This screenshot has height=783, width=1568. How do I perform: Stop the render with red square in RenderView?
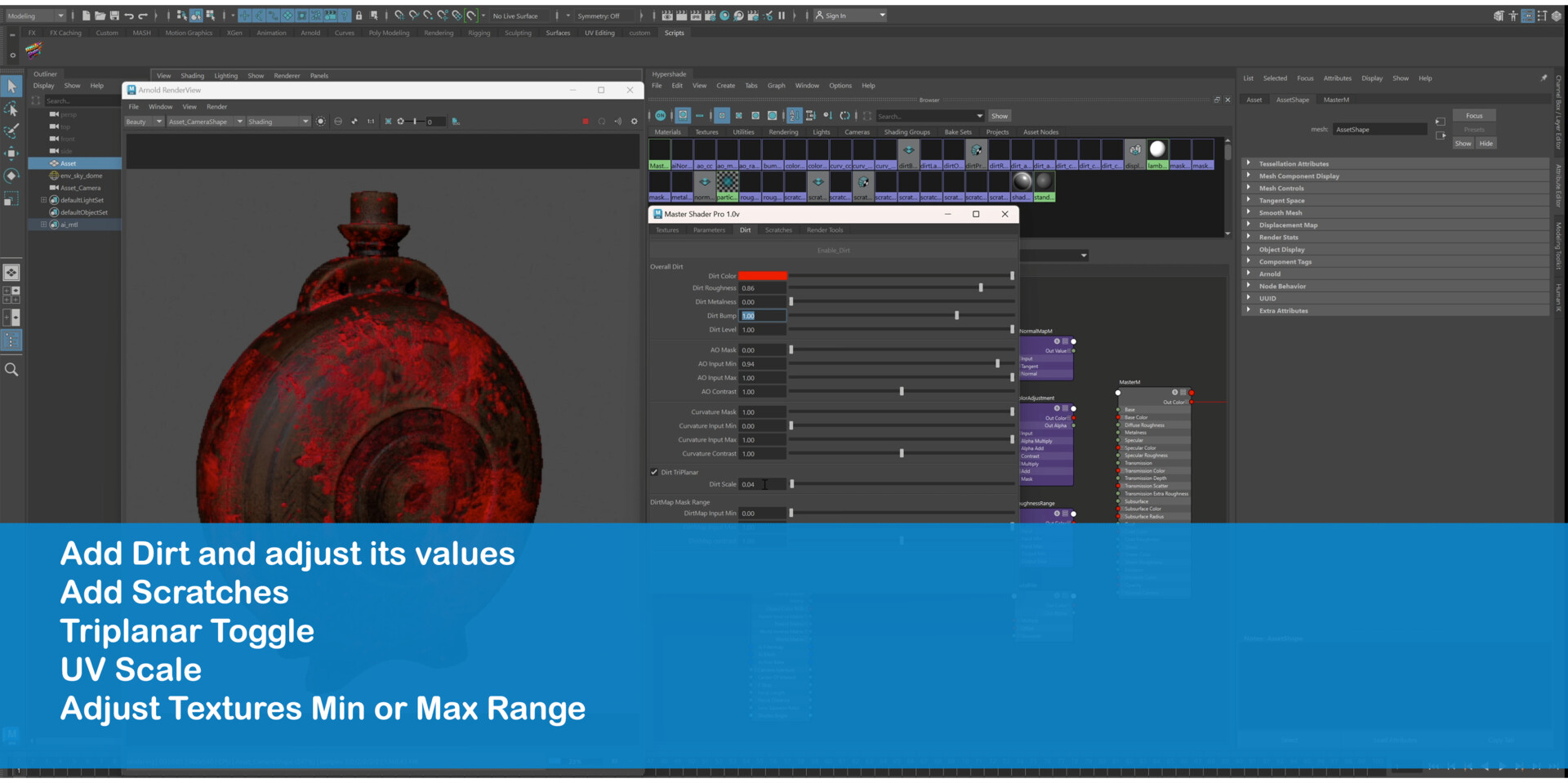(x=585, y=121)
